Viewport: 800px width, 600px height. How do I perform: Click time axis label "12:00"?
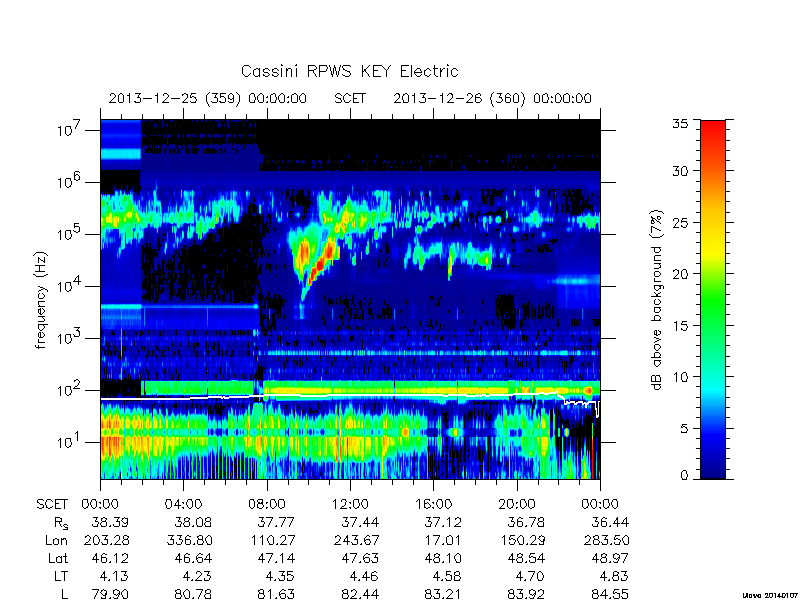pyautogui.click(x=350, y=504)
